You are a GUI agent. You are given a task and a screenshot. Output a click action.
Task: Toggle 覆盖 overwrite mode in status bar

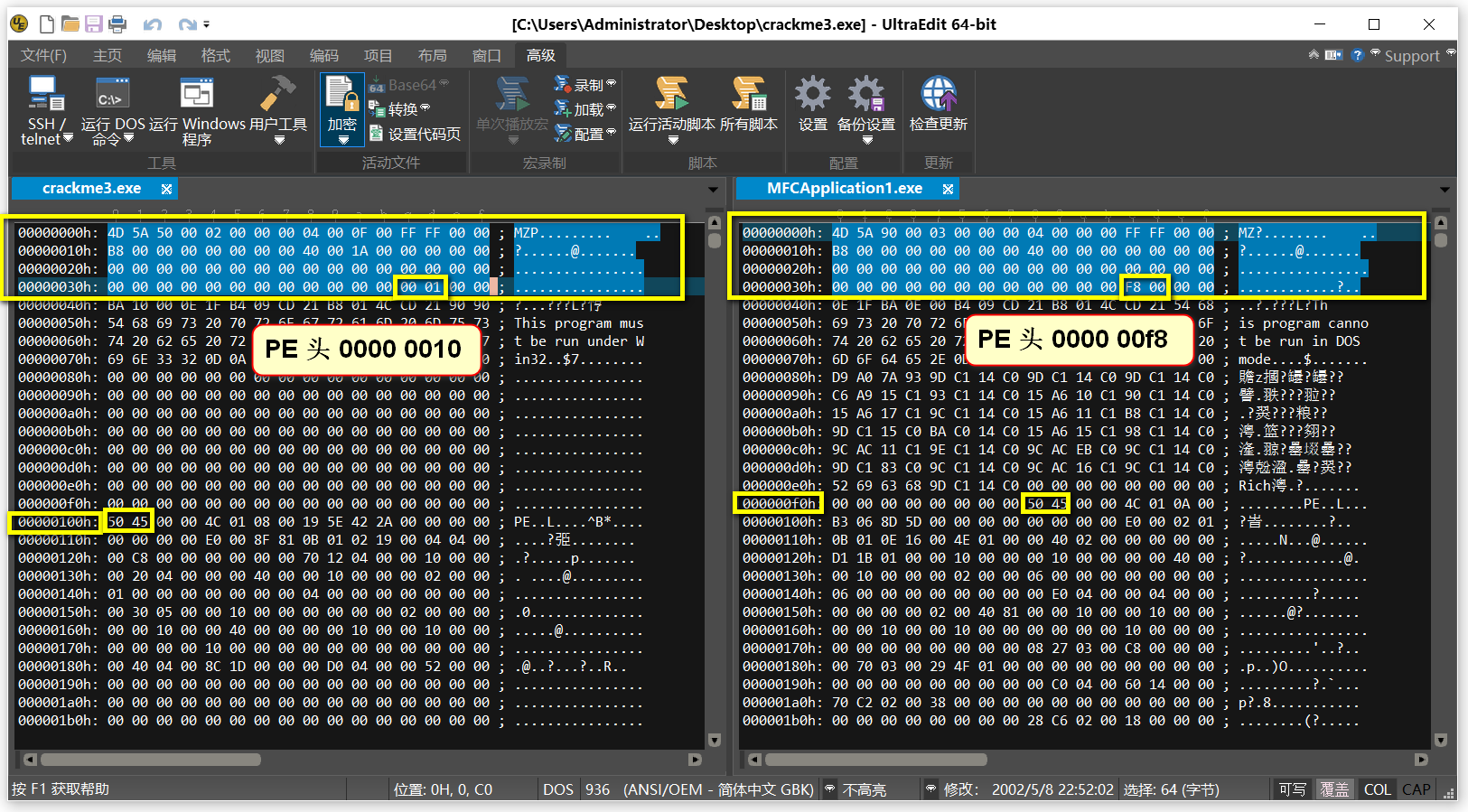(1334, 789)
